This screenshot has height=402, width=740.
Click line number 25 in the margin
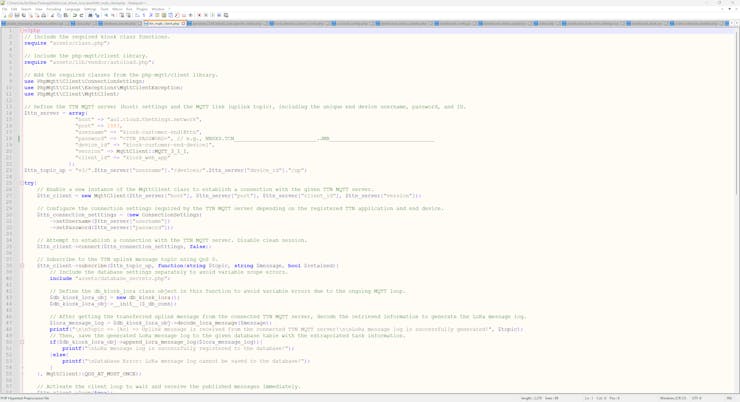[x=9, y=183]
